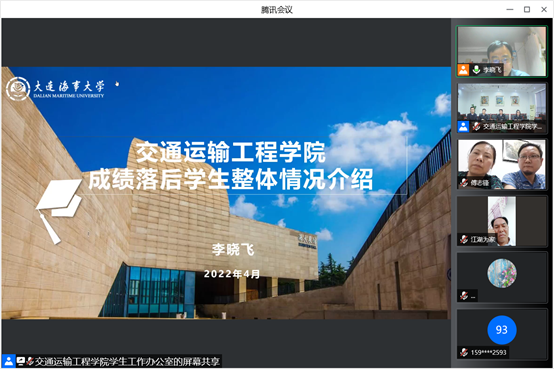Click the muted mic icon next to 傅老师

click(464, 183)
